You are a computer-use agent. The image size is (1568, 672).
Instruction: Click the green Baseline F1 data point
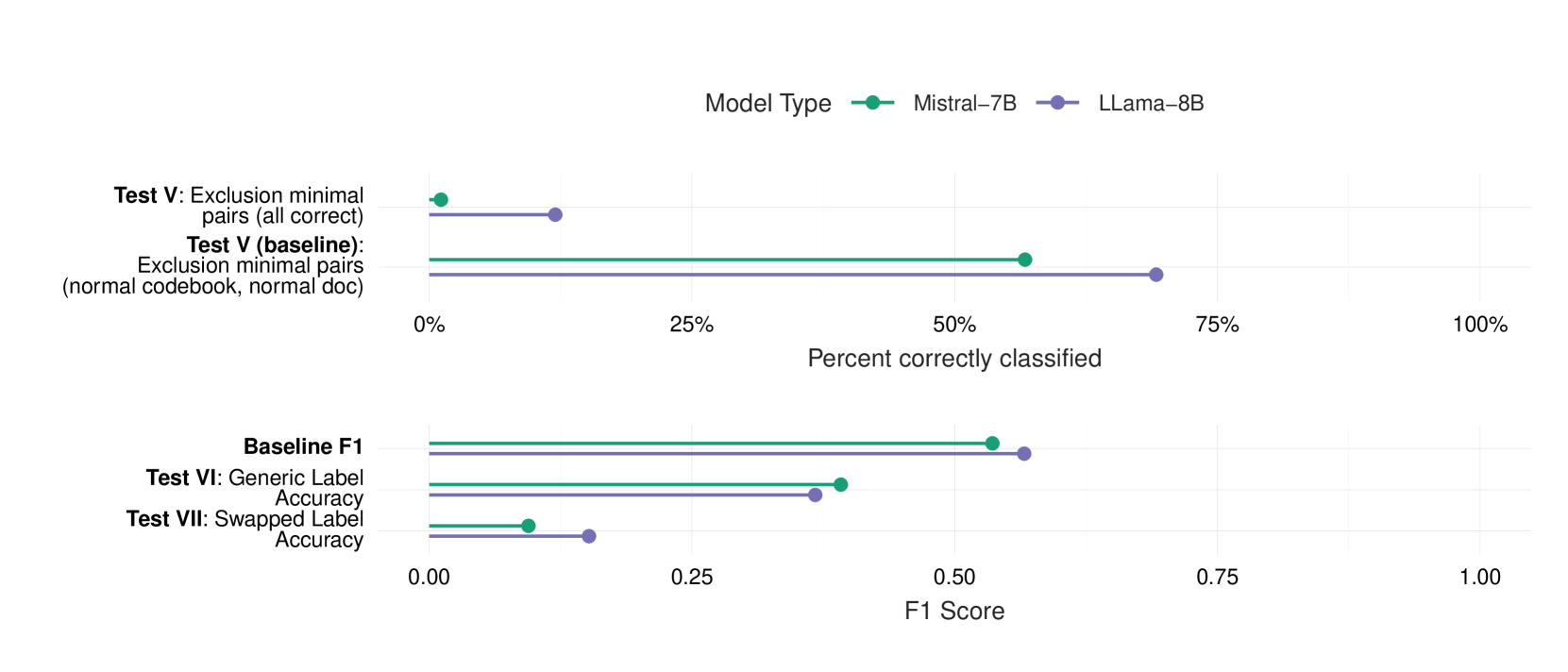pyautogui.click(x=992, y=444)
